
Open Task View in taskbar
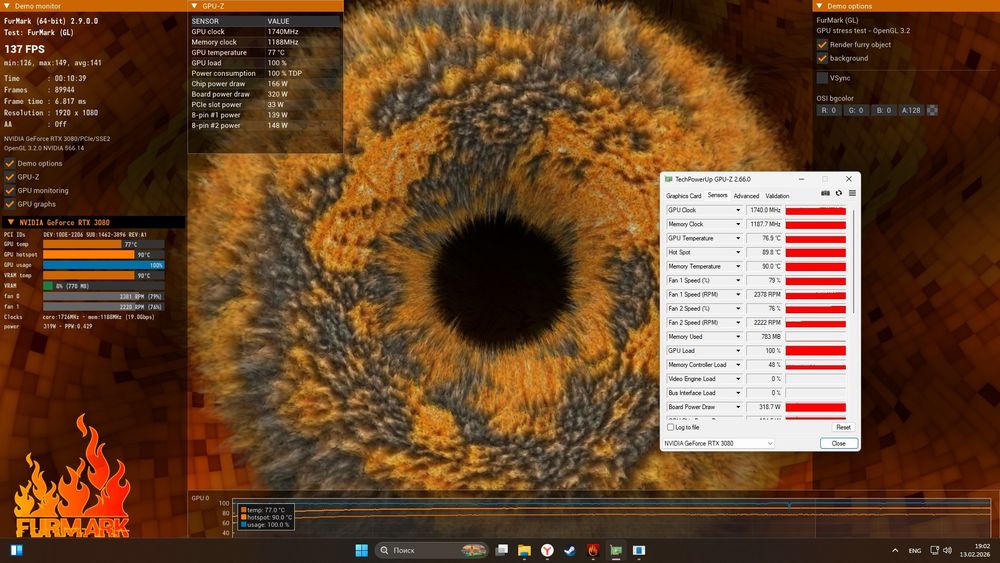click(x=502, y=550)
